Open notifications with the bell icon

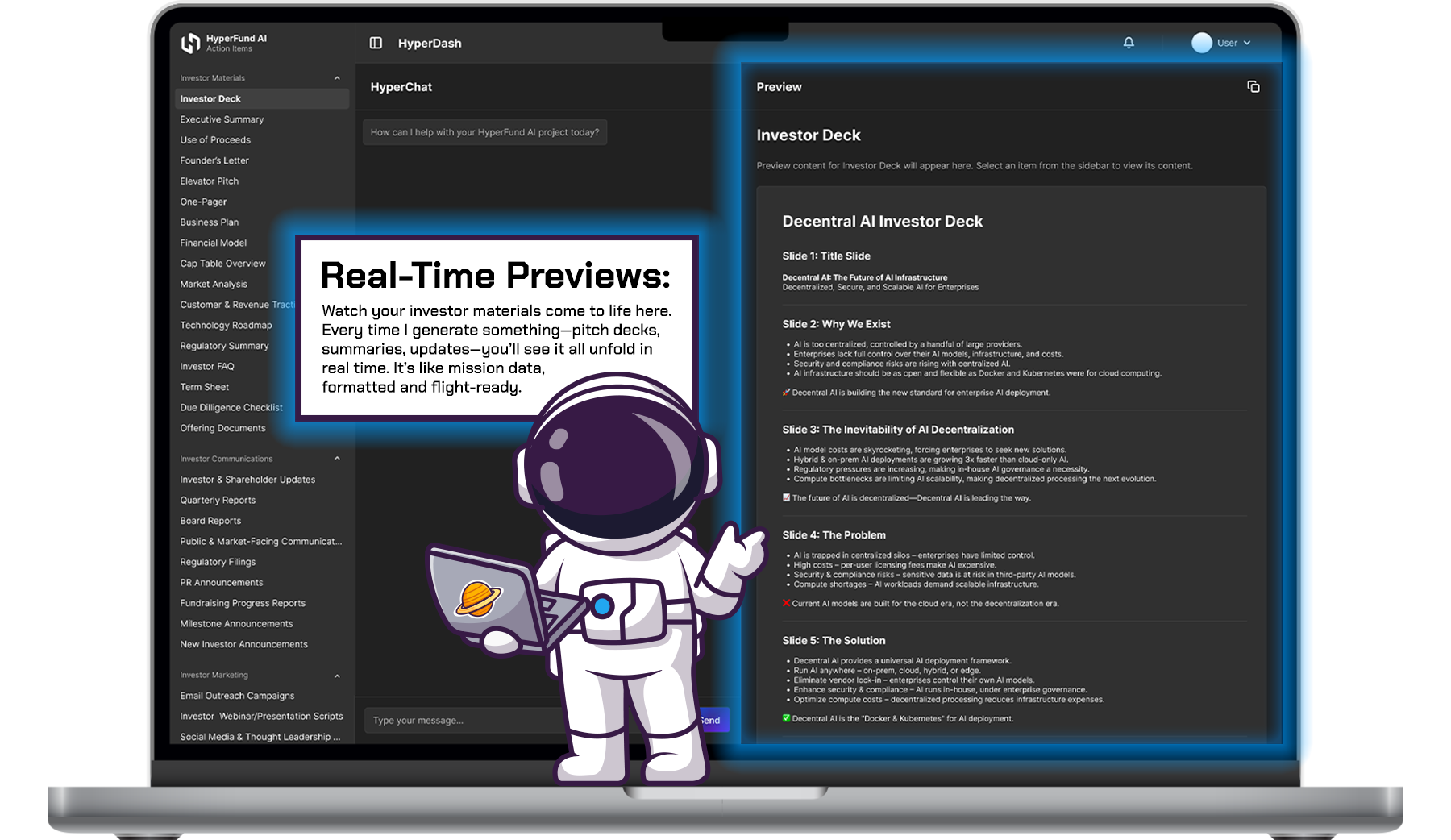[x=1129, y=43]
